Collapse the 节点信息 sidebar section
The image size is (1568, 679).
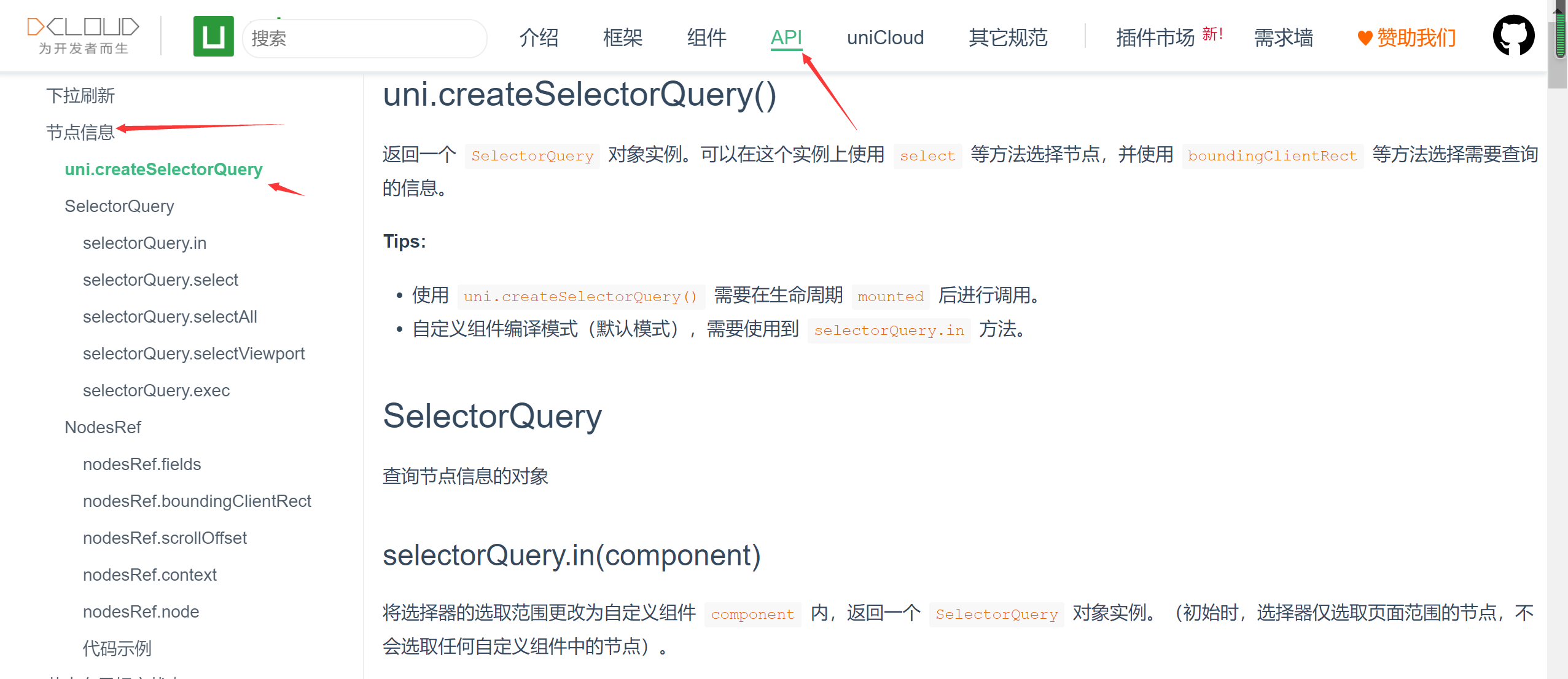(x=82, y=131)
